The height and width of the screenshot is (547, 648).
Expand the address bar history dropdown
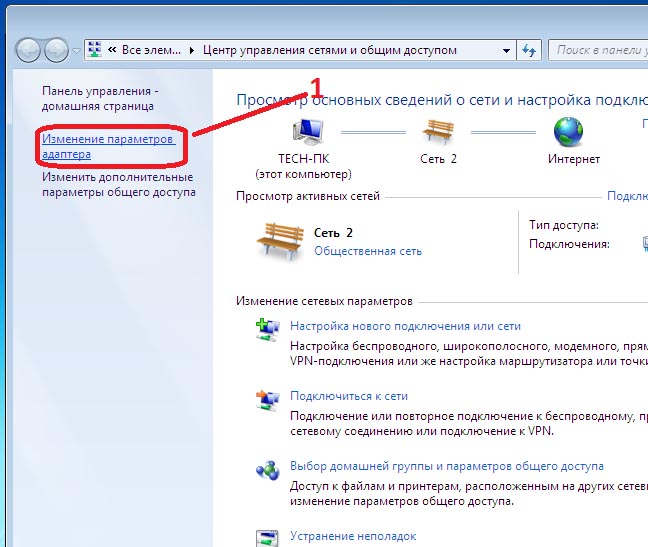(505, 49)
